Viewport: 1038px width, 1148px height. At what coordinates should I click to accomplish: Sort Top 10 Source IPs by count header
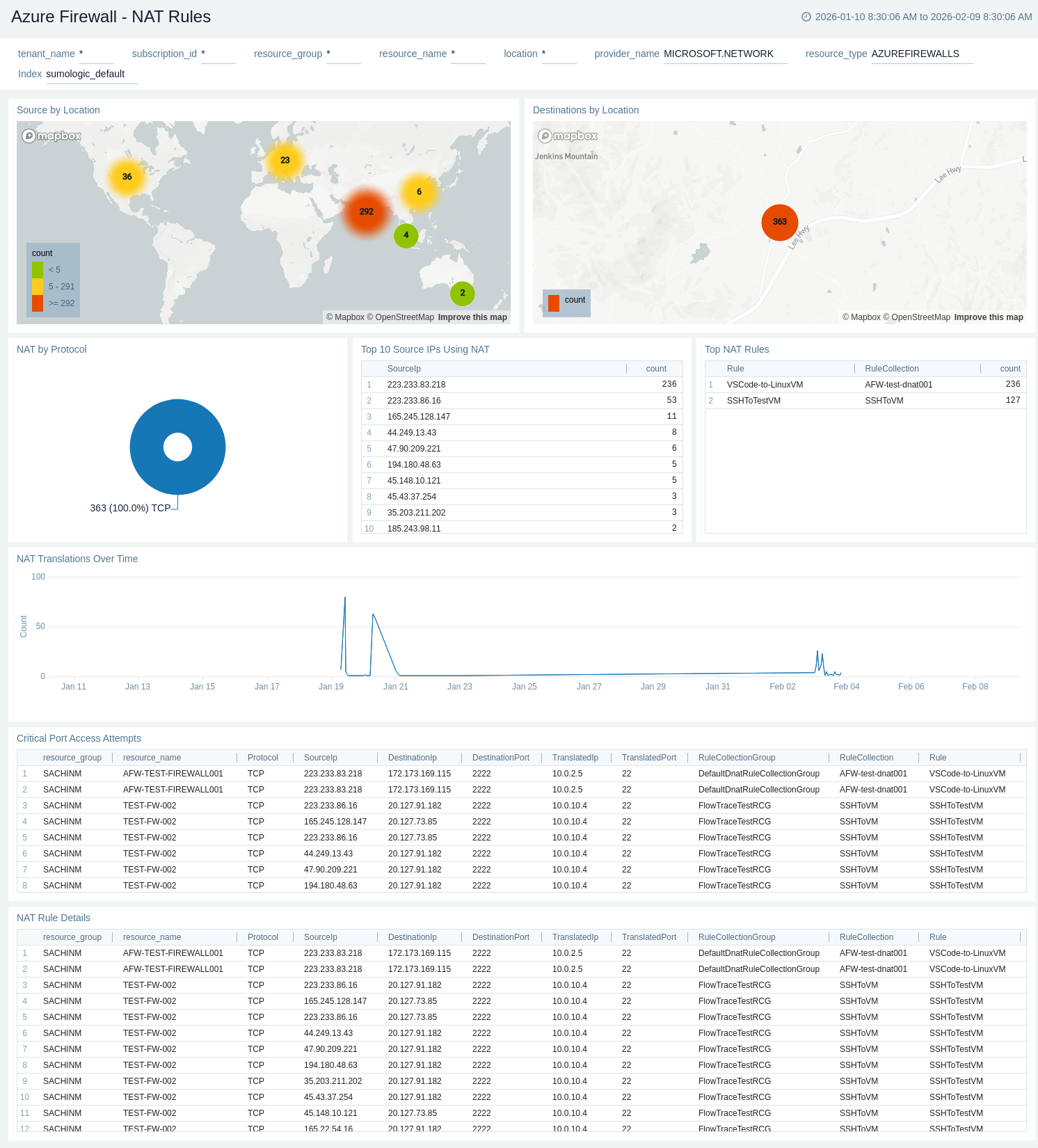(655, 369)
